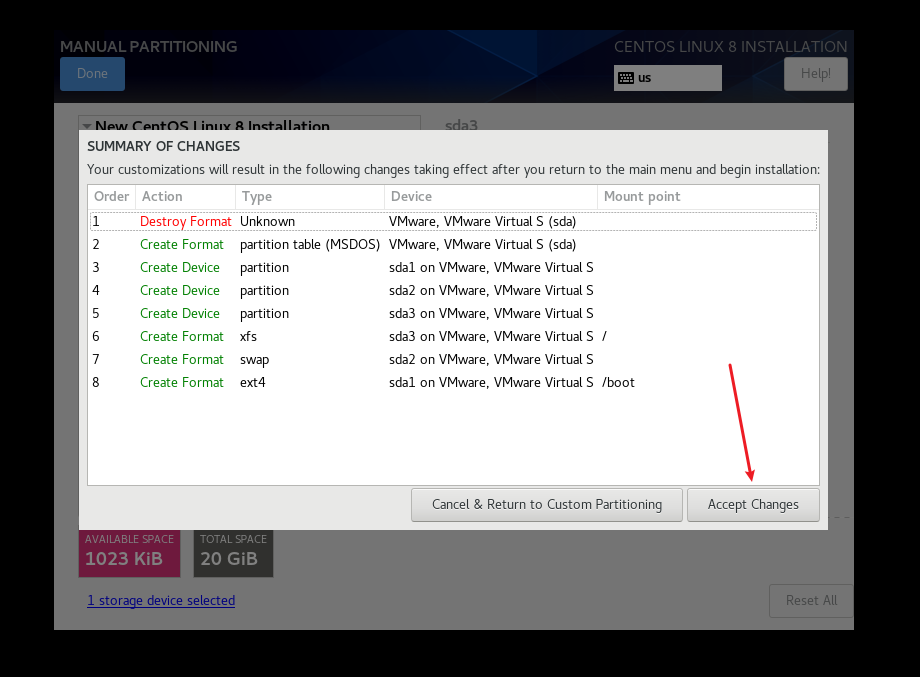The height and width of the screenshot is (677, 920).
Task: Click Cancel & Return to Custom Partitioning
Action: pyautogui.click(x=546, y=505)
